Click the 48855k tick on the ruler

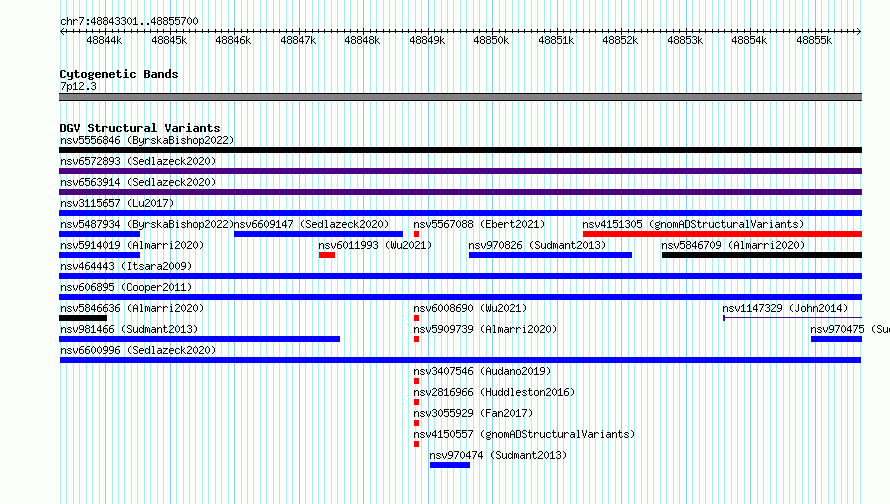click(x=814, y=40)
